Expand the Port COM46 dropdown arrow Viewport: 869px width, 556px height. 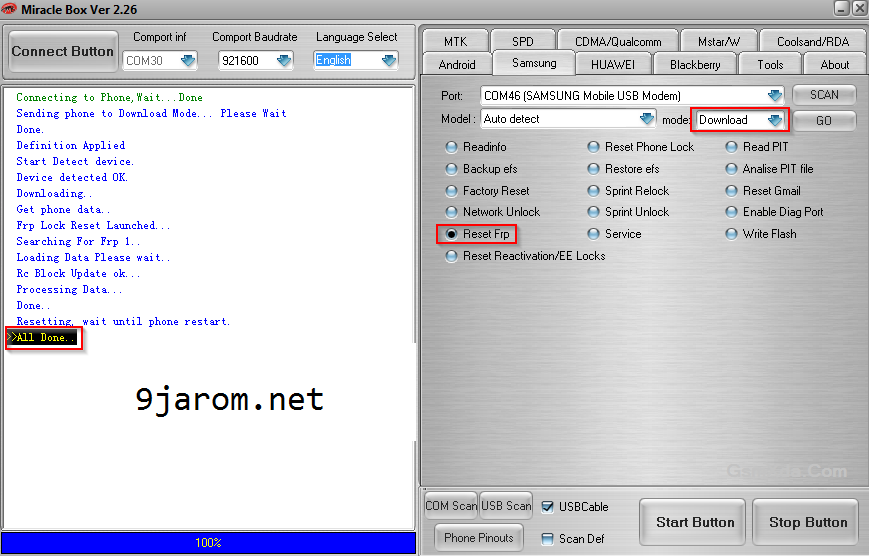coord(775,96)
